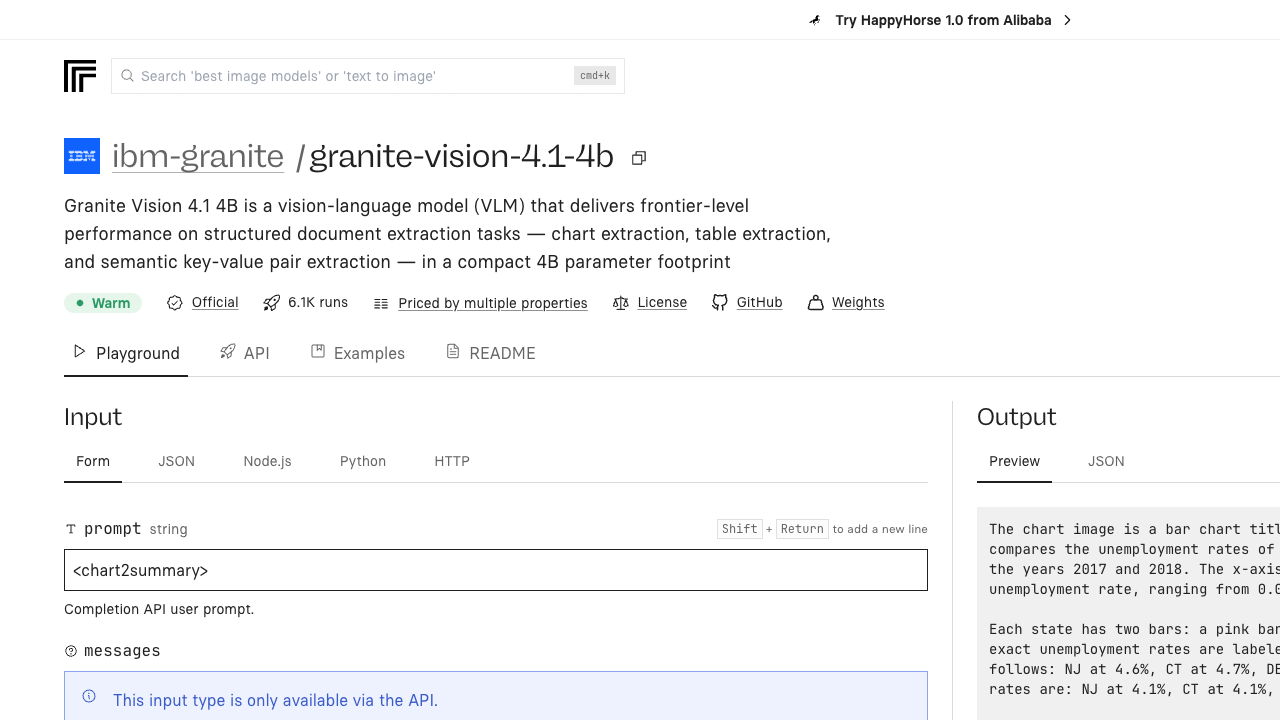The width and height of the screenshot is (1280, 720).
Task: Click the Playground play triangle icon
Action: point(80,352)
